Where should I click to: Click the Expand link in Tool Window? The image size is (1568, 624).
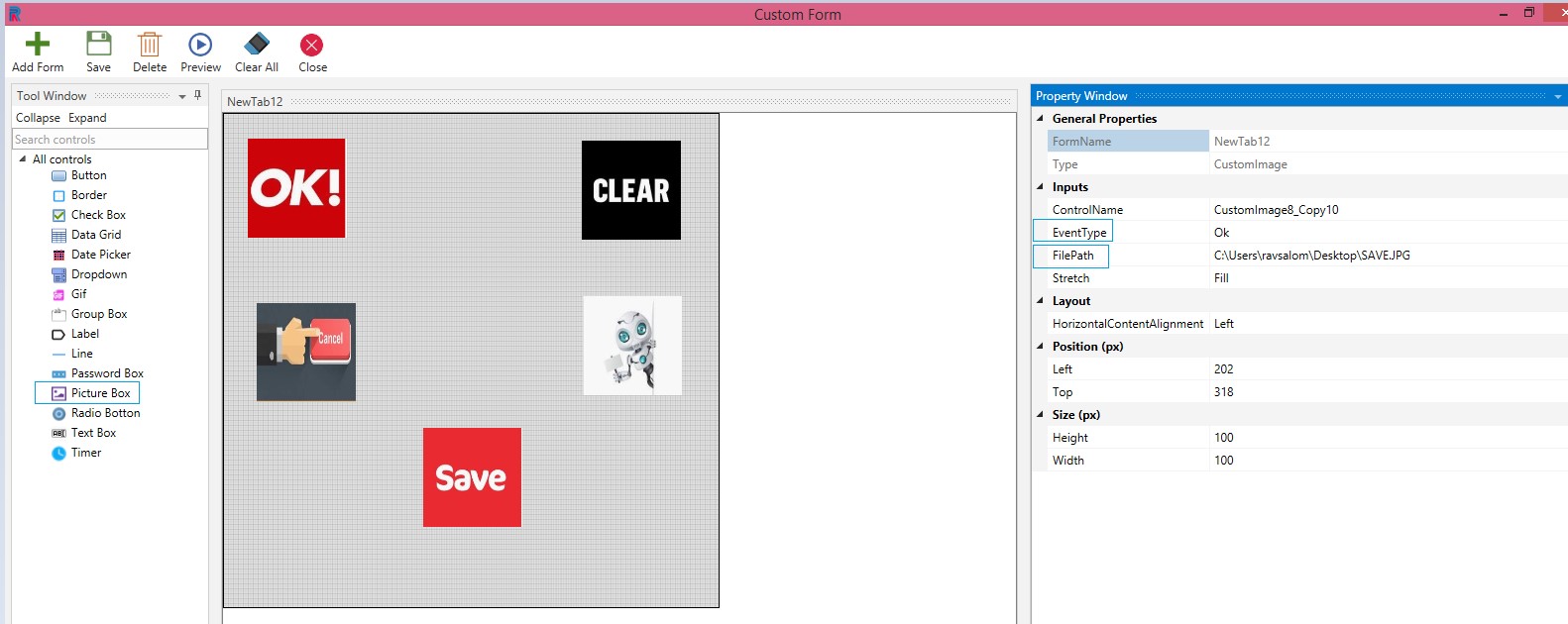pos(87,118)
